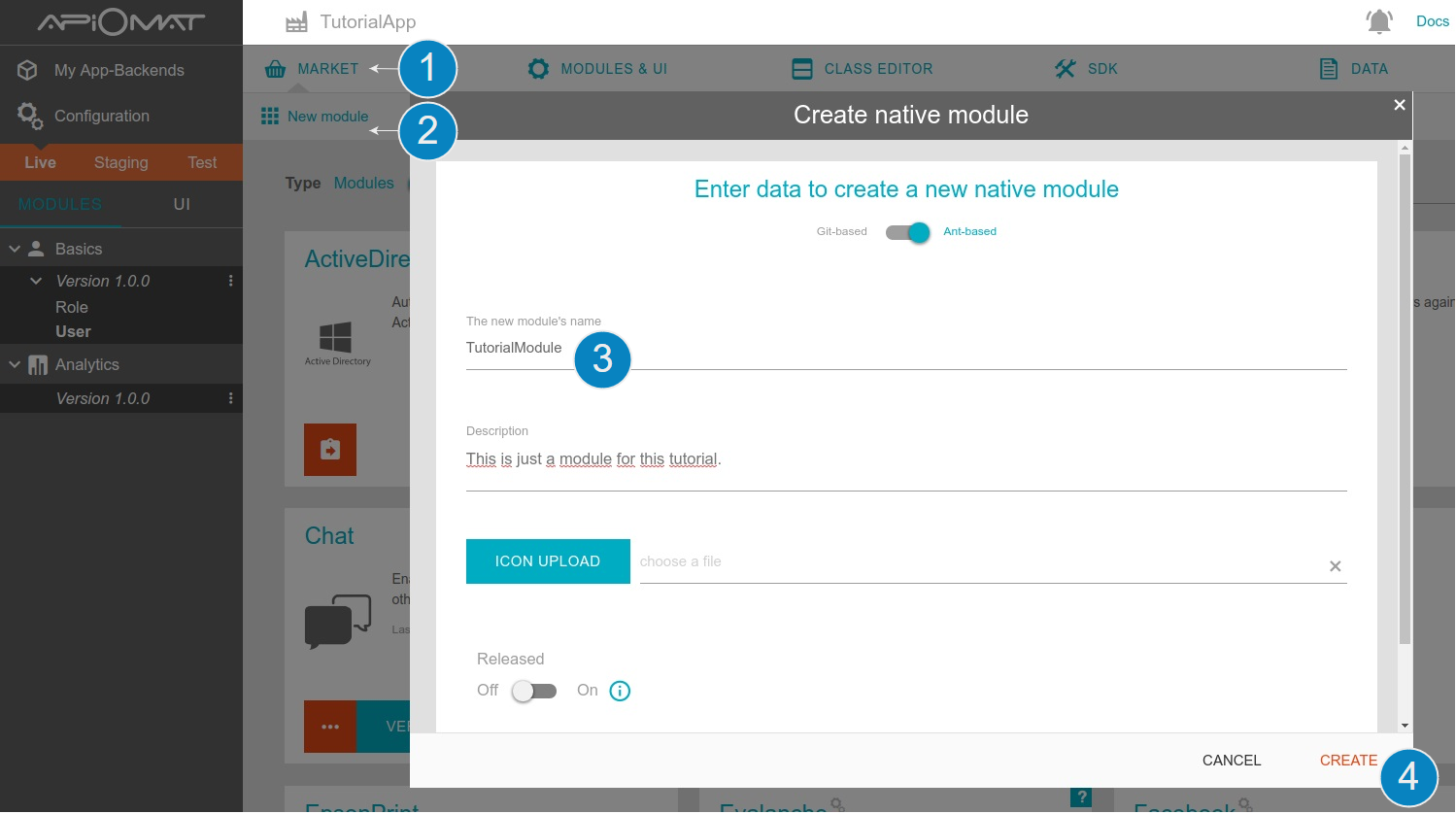
Task: Switch to the Staging environment tab
Action: (121, 162)
